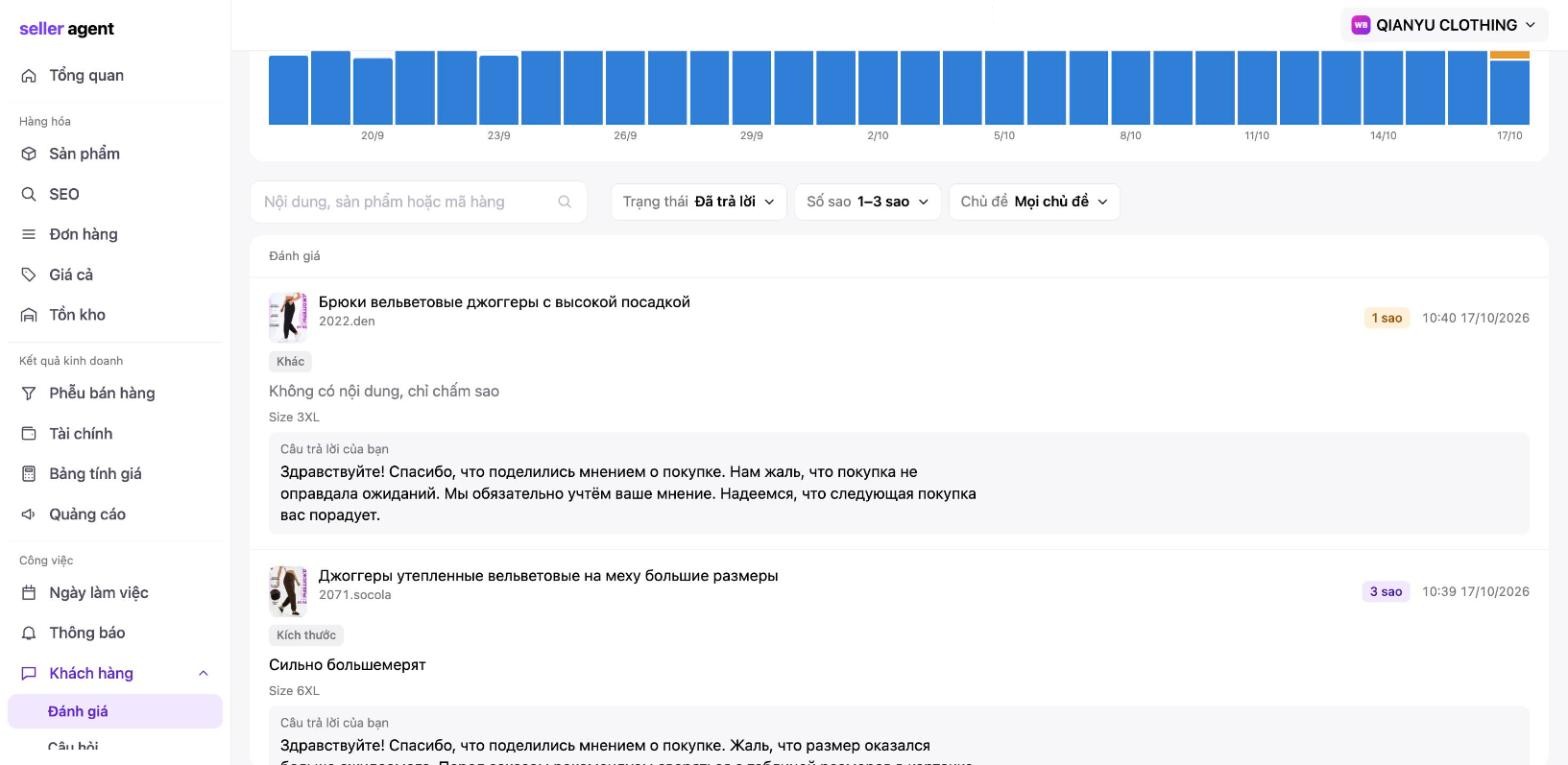Click the Thông báo bell icon
This screenshot has width=1568, height=765.
click(x=28, y=633)
